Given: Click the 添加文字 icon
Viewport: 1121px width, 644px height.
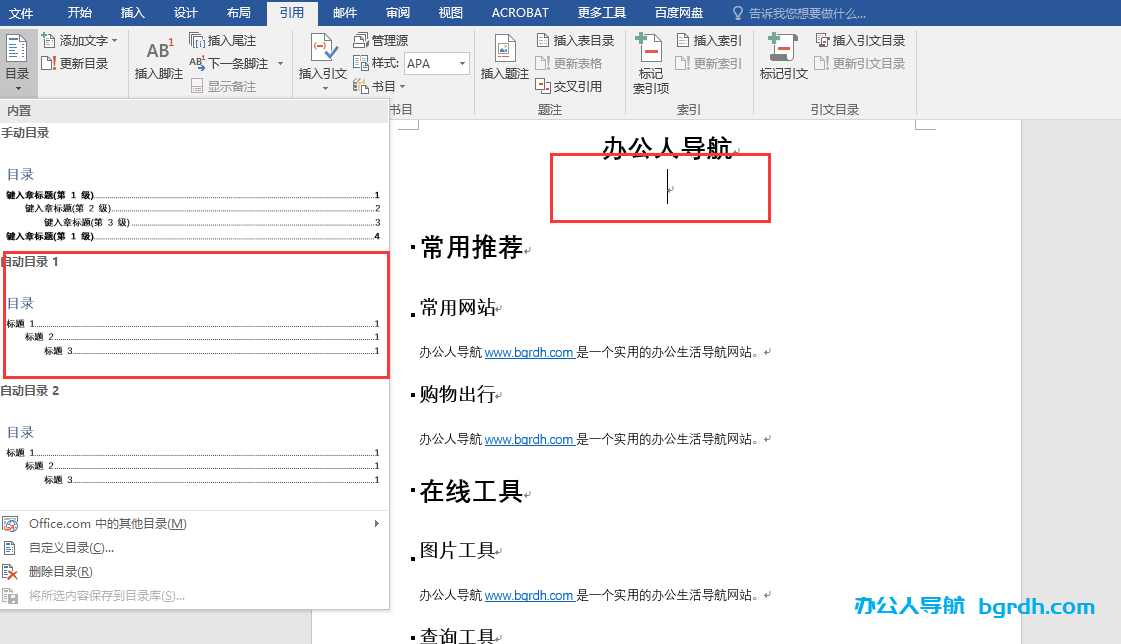Looking at the screenshot, I should pyautogui.click(x=48, y=41).
